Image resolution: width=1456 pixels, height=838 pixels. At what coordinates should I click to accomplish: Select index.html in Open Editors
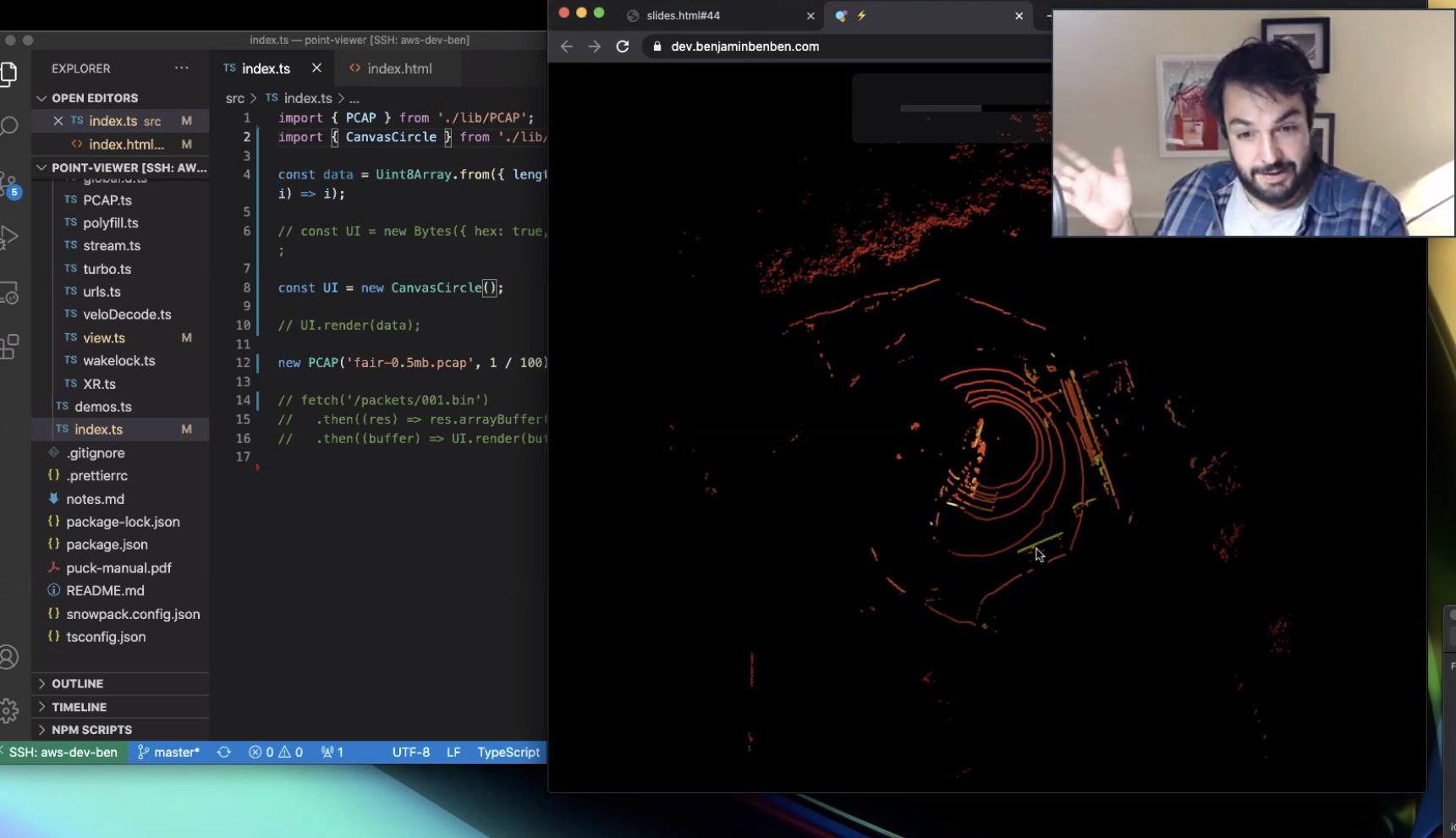[120, 145]
